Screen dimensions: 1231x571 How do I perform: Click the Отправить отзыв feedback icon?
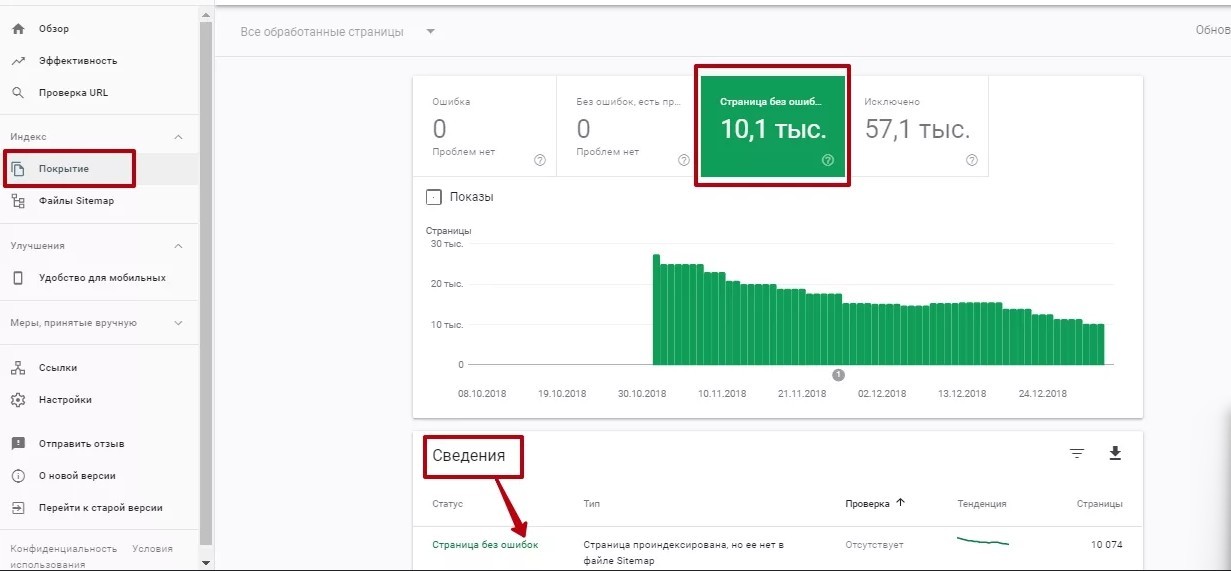click(17, 444)
